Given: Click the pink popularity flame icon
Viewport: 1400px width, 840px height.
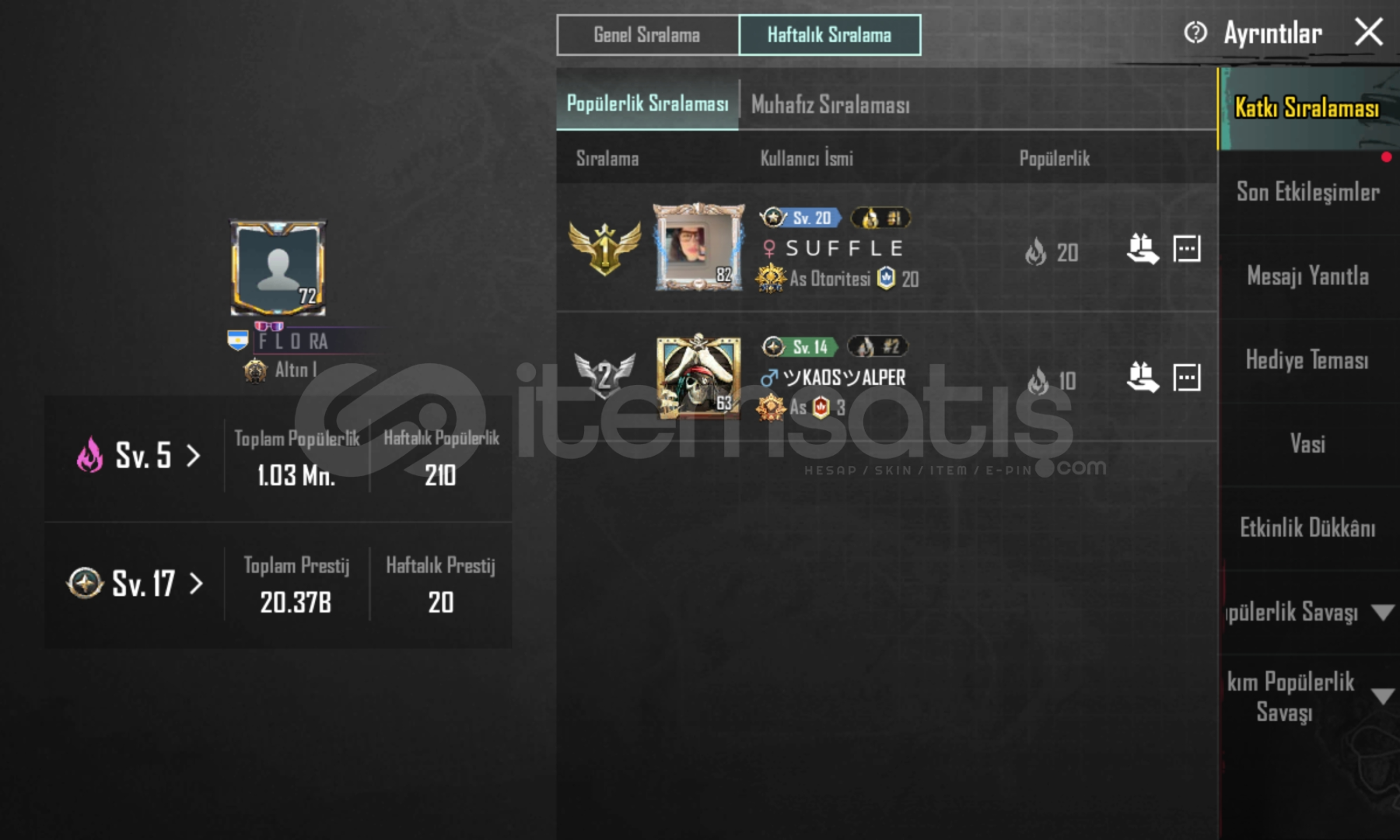Looking at the screenshot, I should coord(89,454).
